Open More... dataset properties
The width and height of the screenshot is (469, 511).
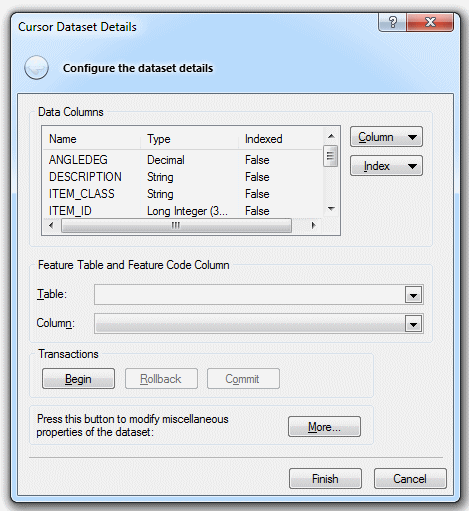tap(324, 427)
